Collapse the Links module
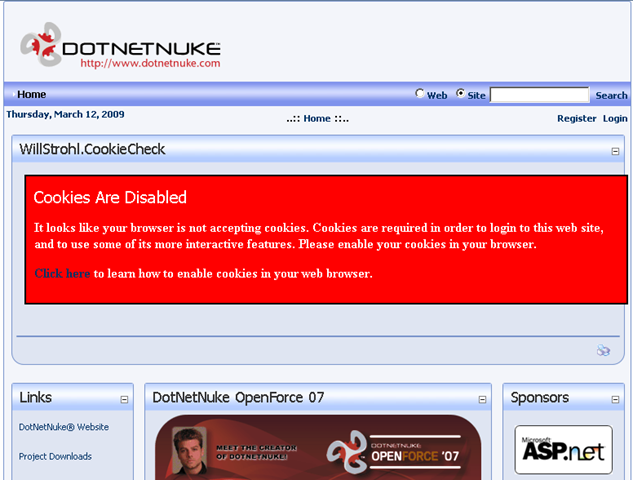Screen dimensions: 633x480 click(124, 400)
